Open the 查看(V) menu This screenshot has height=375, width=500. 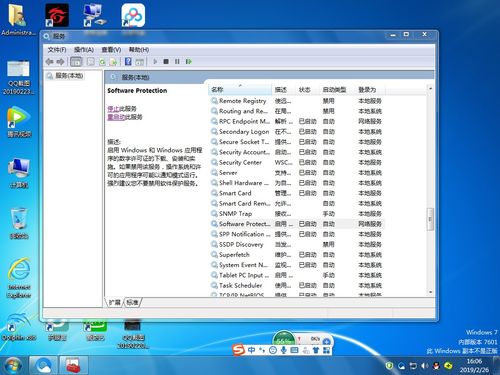(111, 50)
